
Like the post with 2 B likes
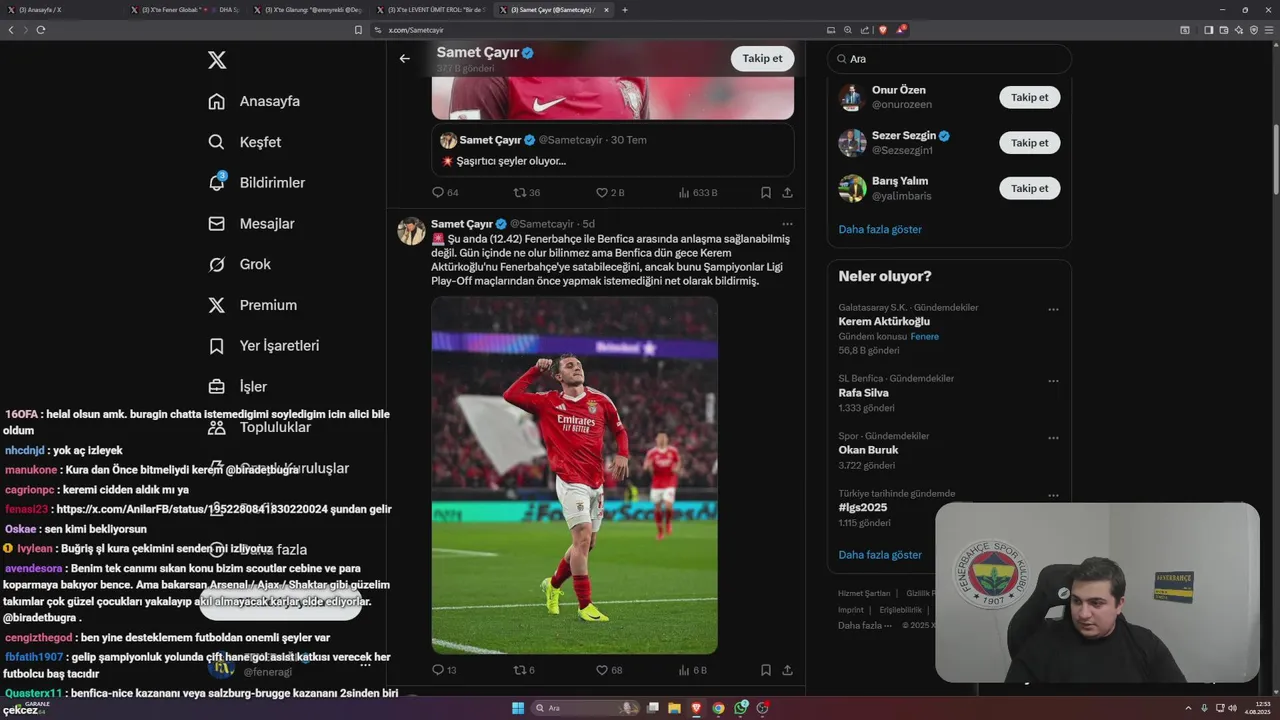[x=610, y=192]
